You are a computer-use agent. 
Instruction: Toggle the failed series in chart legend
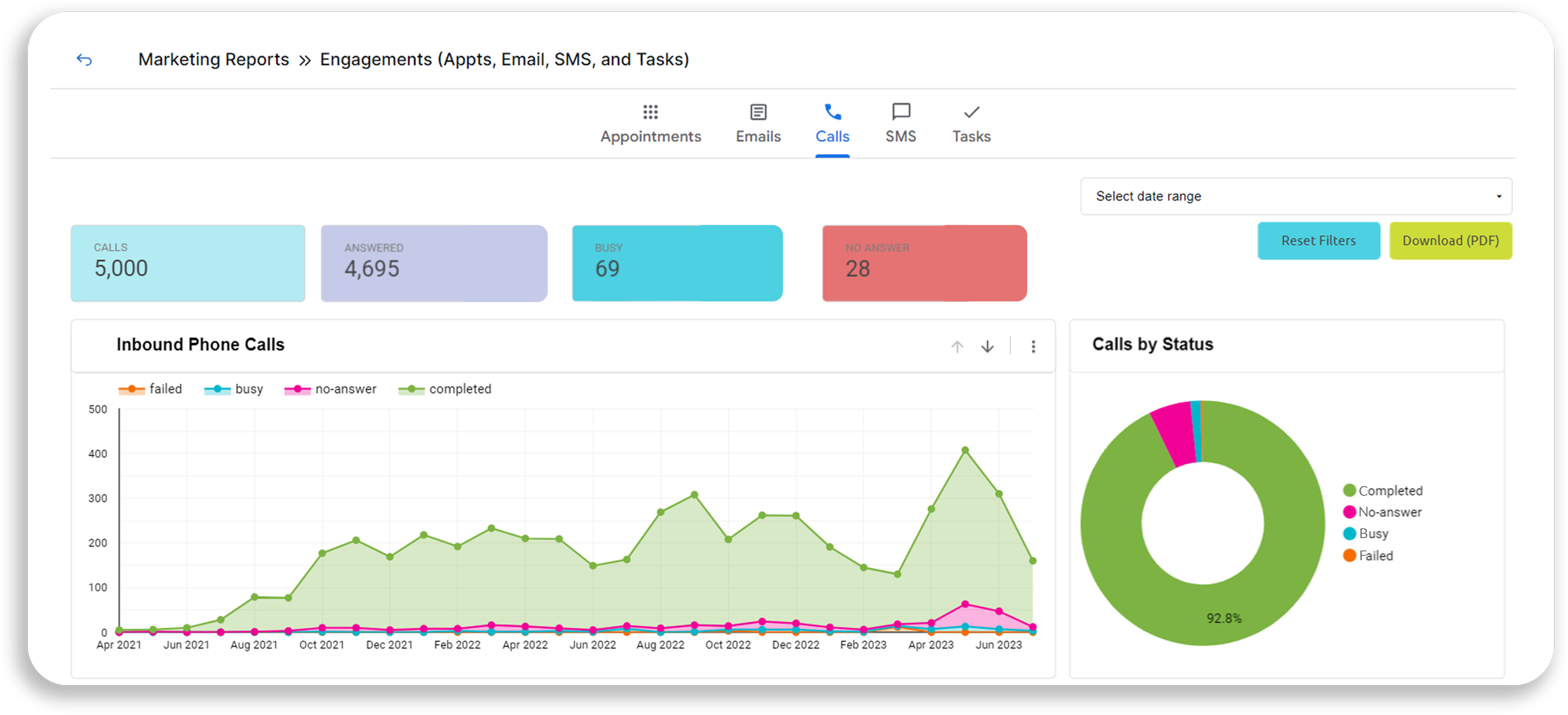click(x=150, y=389)
